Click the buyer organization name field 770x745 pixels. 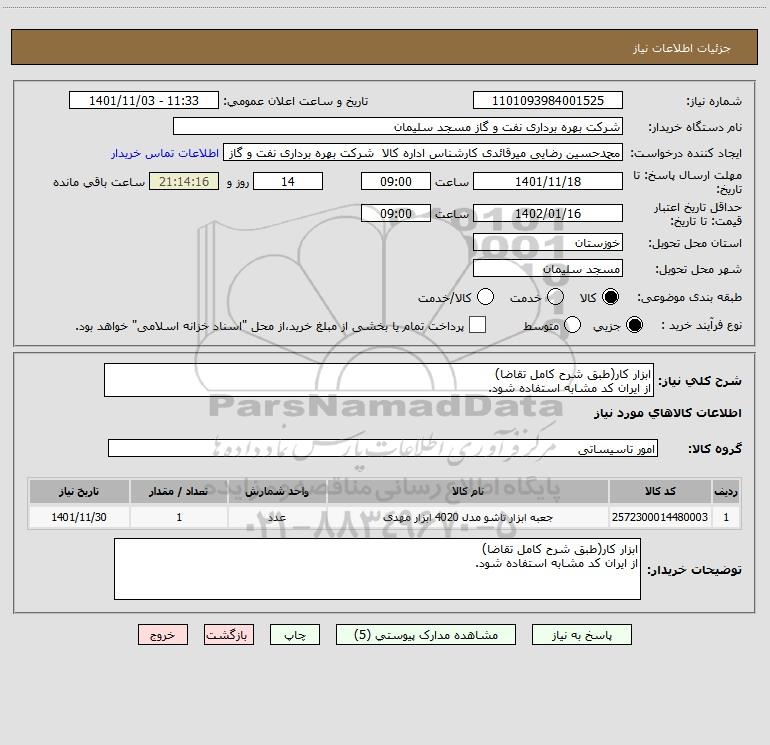398,127
